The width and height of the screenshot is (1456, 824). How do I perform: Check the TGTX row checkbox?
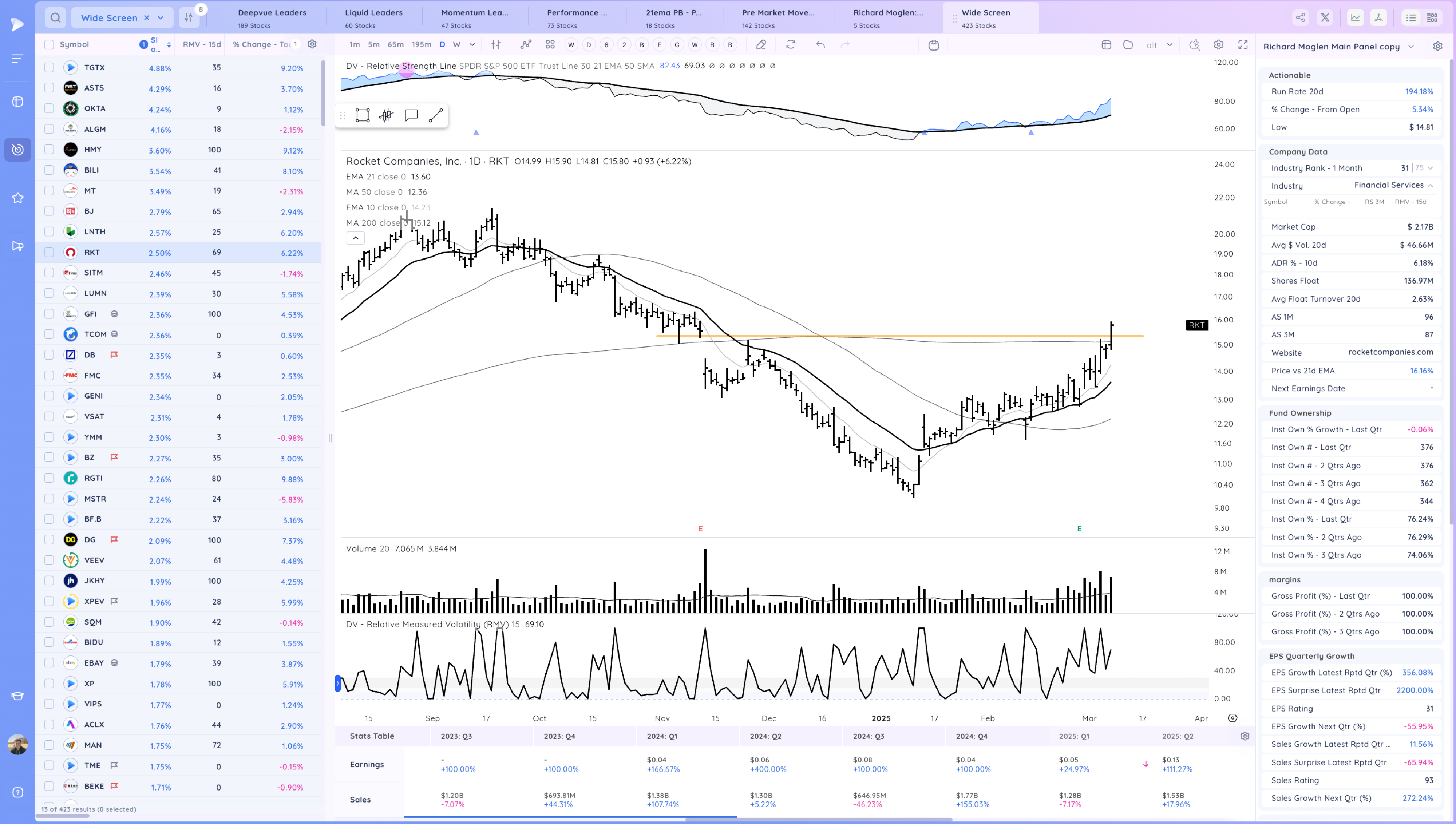49,67
